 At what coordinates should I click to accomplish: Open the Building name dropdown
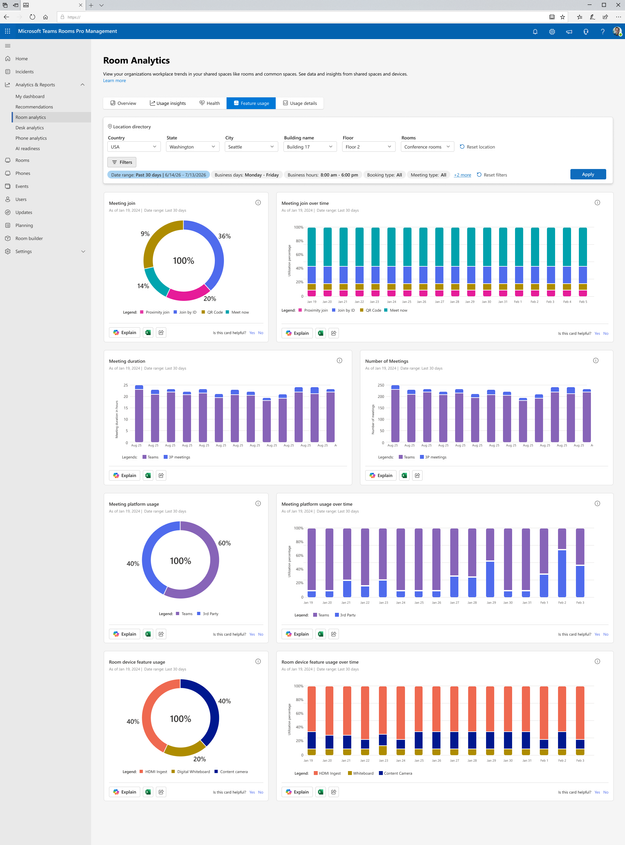[310, 147]
